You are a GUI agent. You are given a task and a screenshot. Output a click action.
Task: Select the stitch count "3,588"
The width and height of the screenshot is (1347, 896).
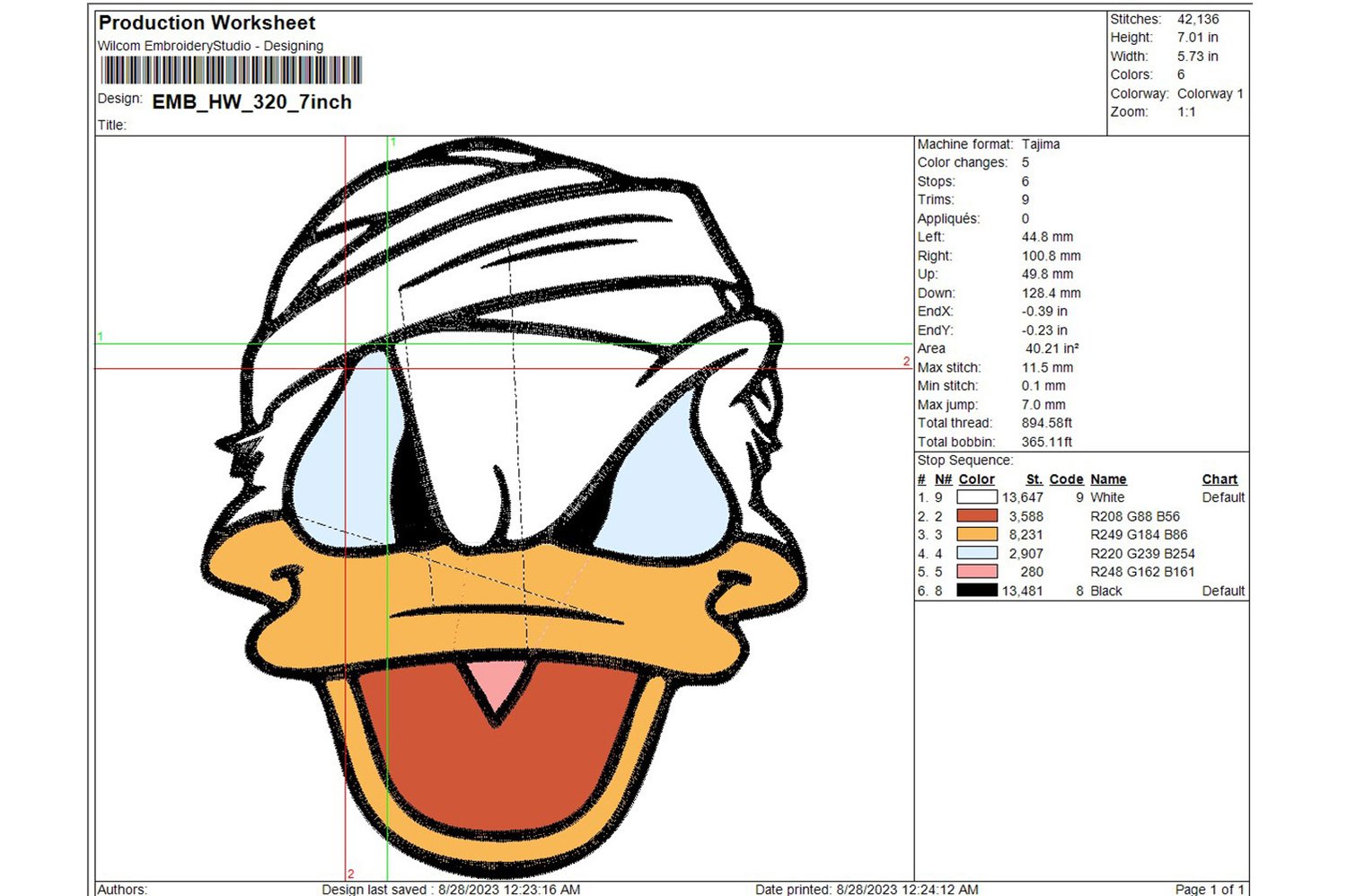1026,516
